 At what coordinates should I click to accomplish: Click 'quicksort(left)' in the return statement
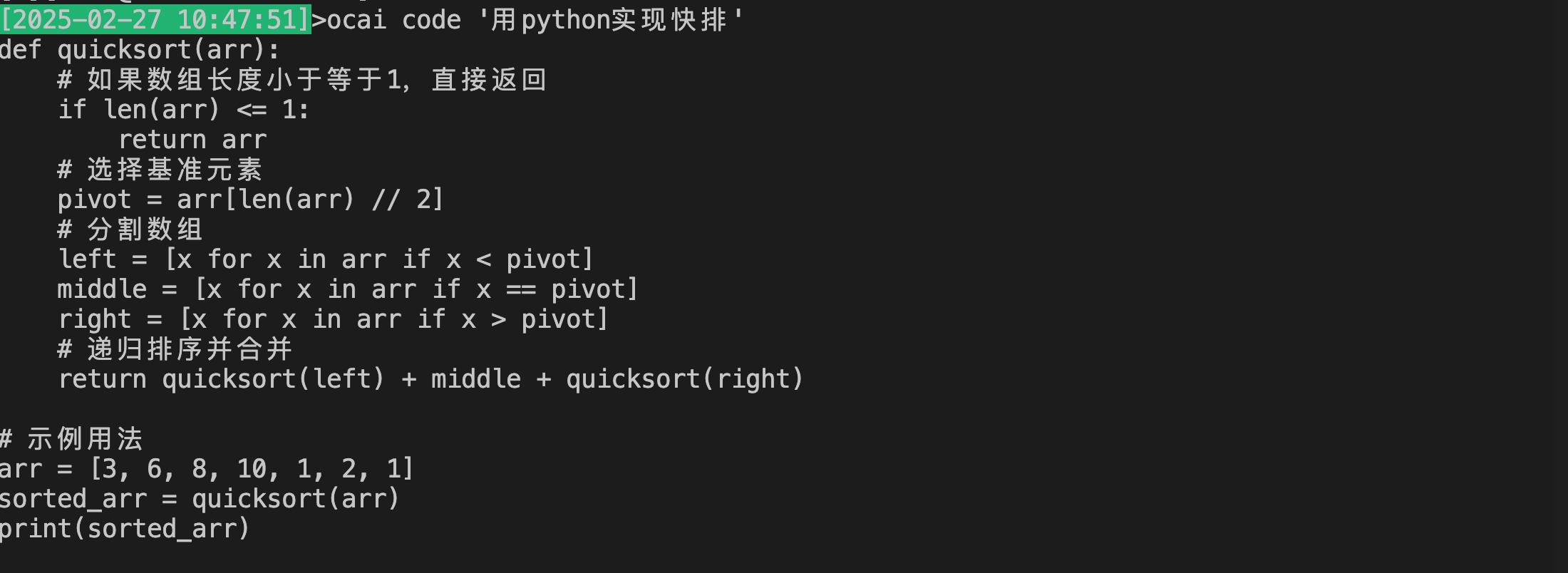[x=273, y=379]
